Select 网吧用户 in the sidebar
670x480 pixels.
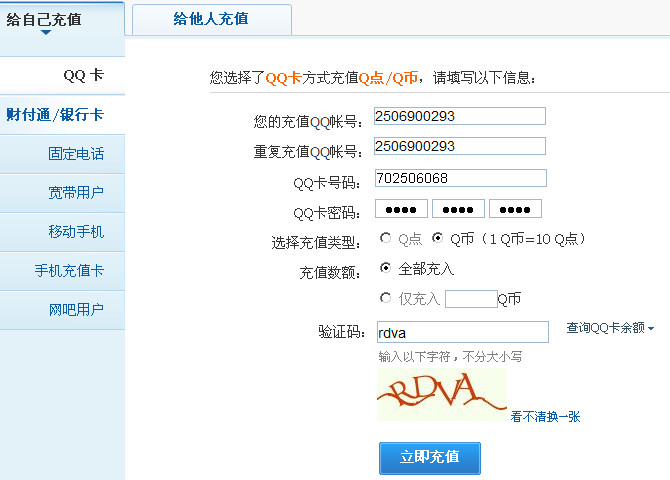(x=62, y=310)
